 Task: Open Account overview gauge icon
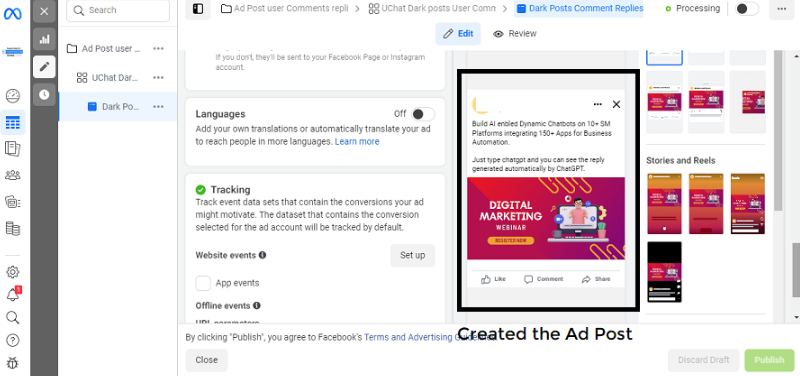(13, 95)
